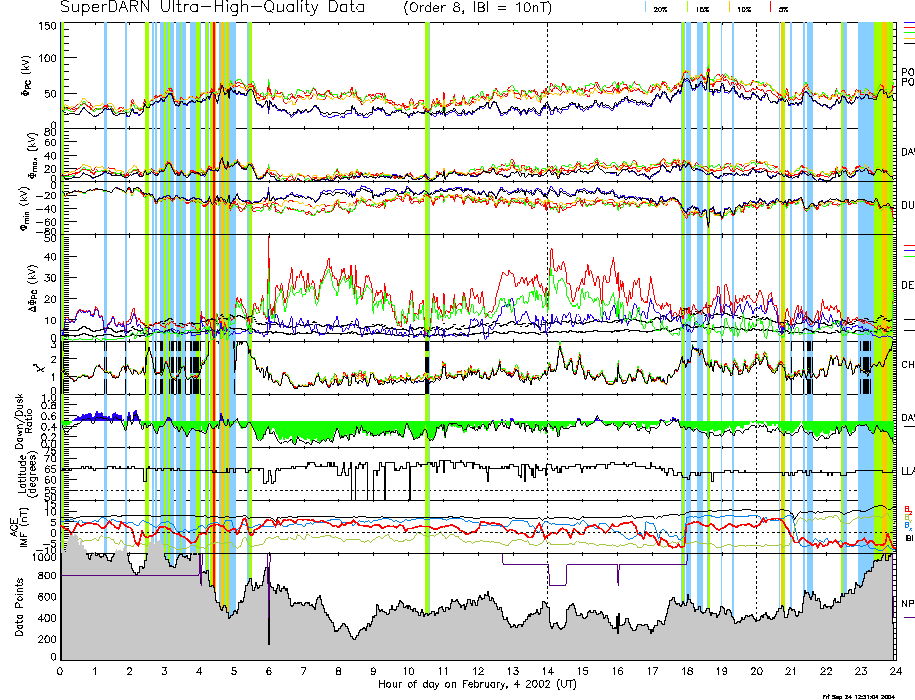
Task: Click the orange 10% legend color bar
Action: coord(729,7)
